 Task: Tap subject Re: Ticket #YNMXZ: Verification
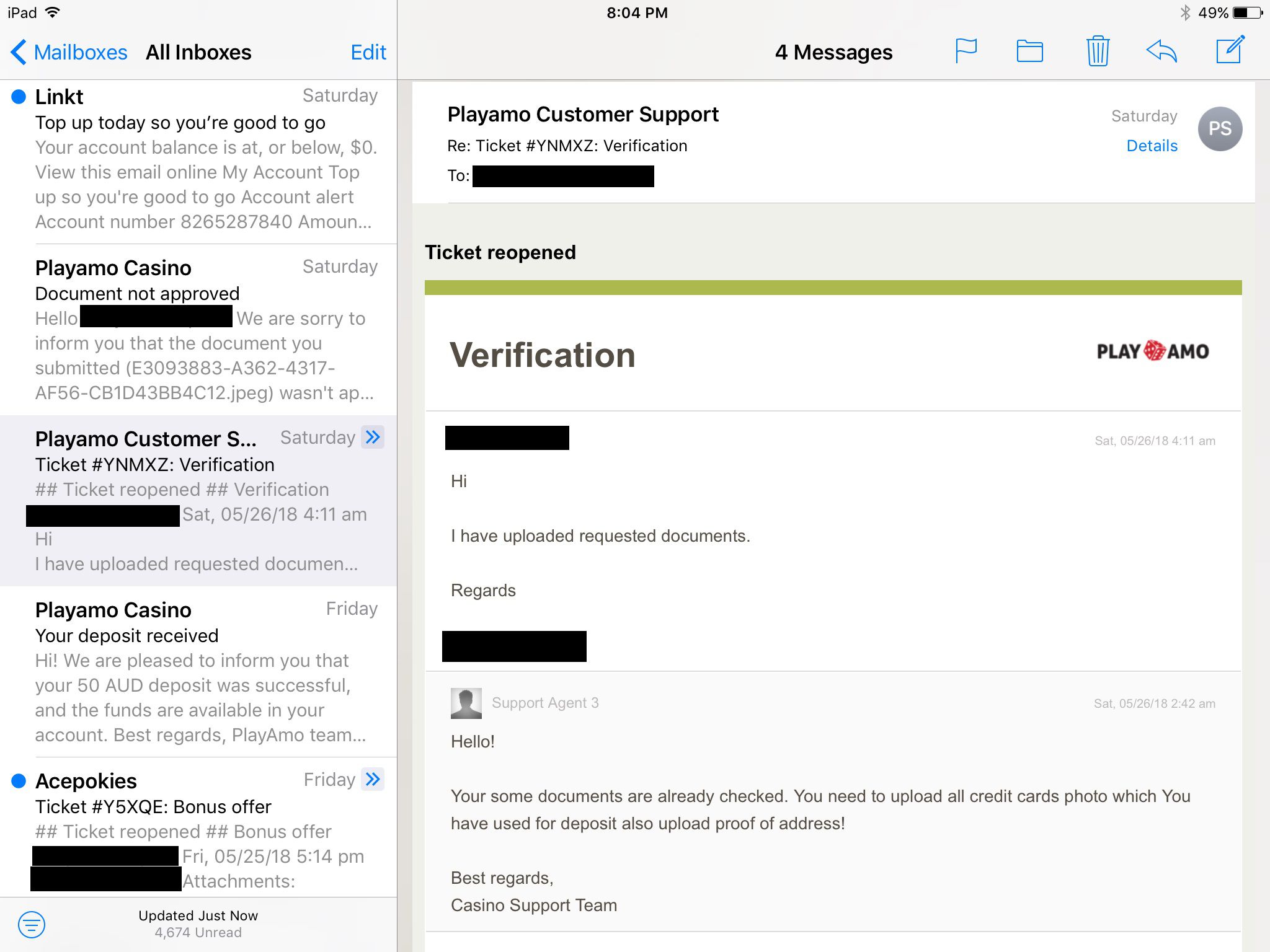click(567, 146)
